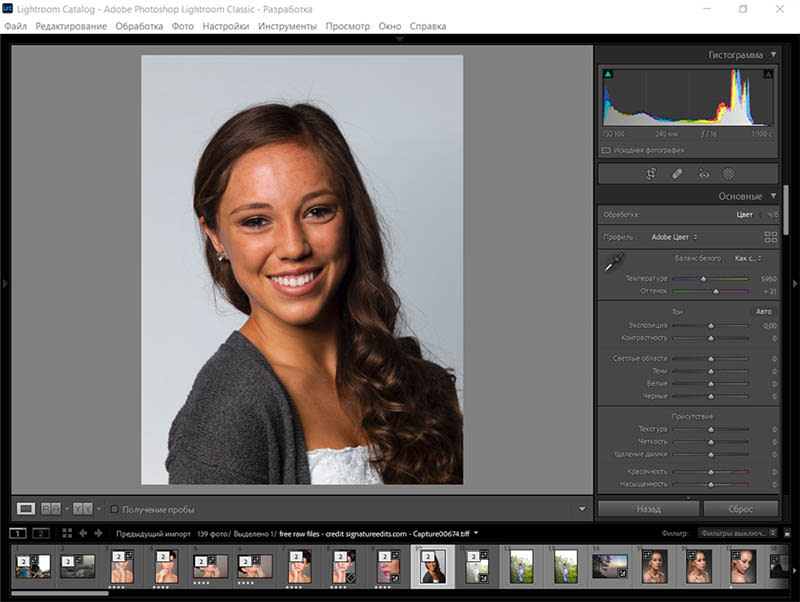Screen dimensions: 800x602
Task: Expand the left panel via edge arrow
Action: [5, 283]
